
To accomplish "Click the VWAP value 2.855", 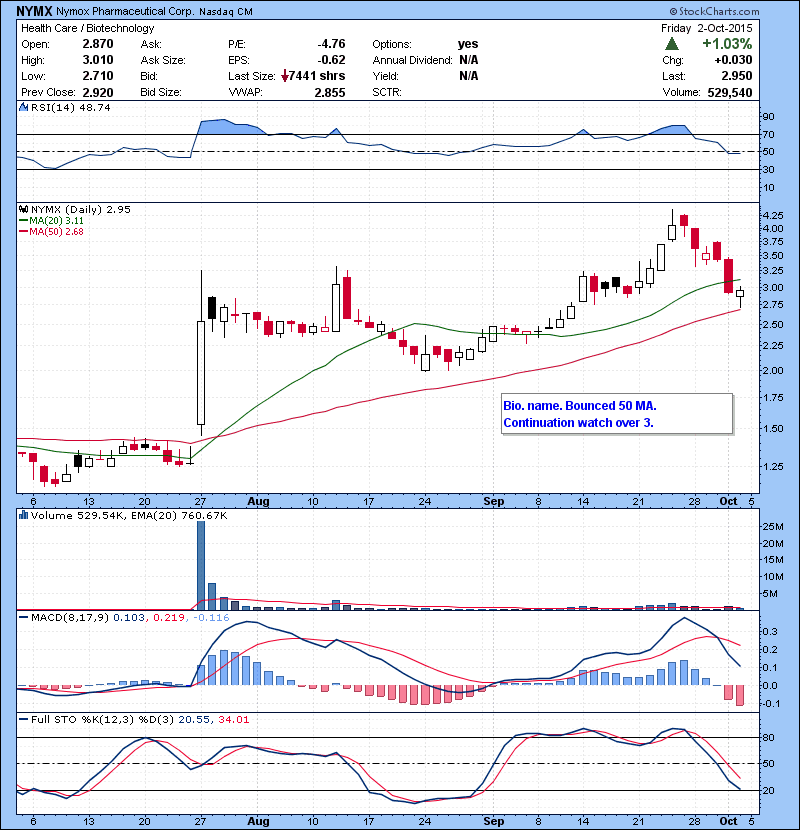I will pos(330,93).
